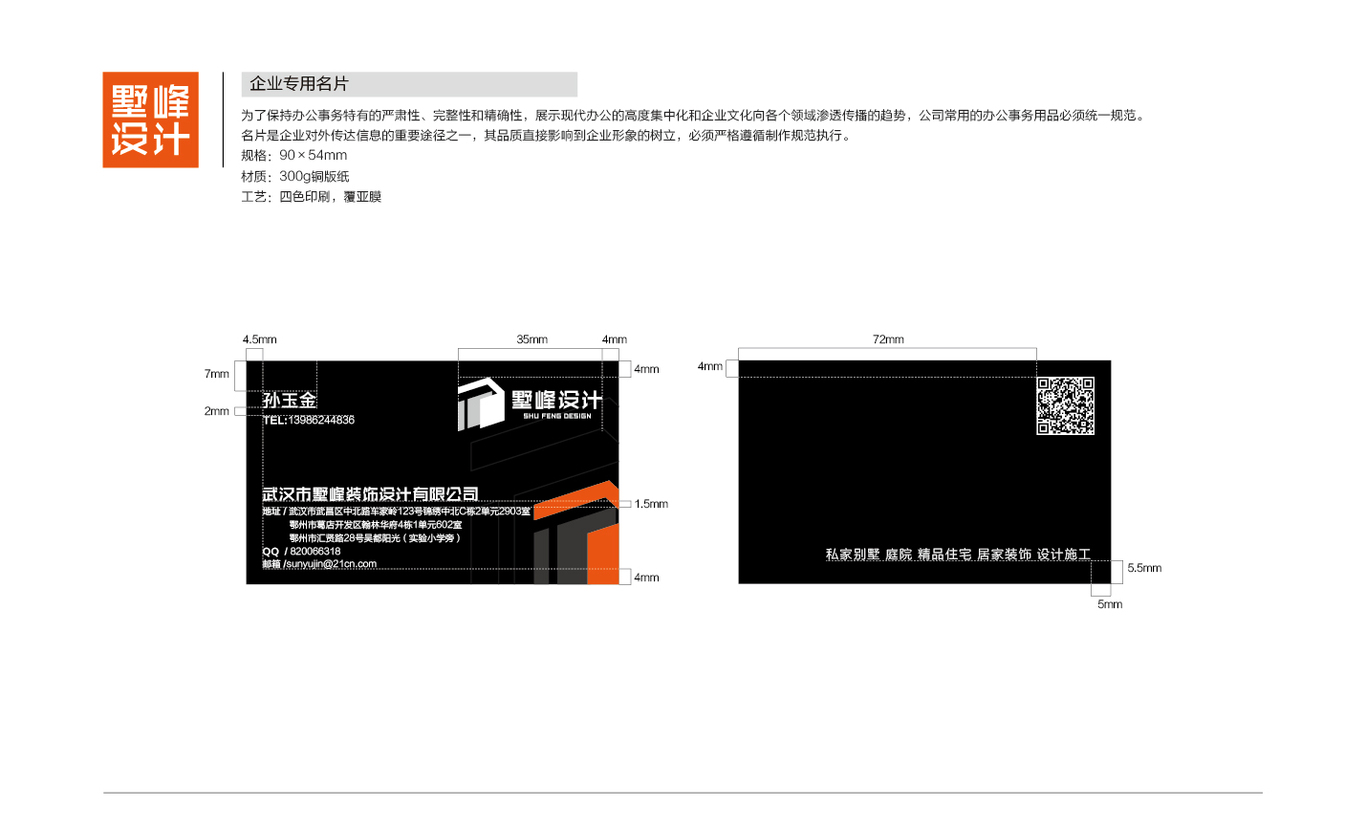This screenshot has height=828, width=1366.
Task: Click the 规格：90×54mm line
Action: (x=294, y=156)
